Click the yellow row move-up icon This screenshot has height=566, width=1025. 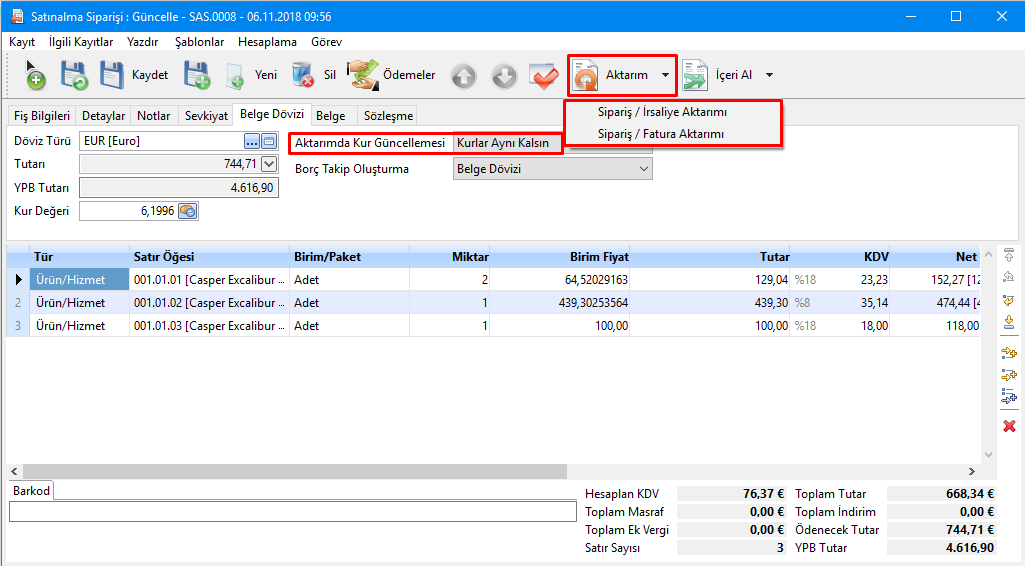tap(1009, 300)
